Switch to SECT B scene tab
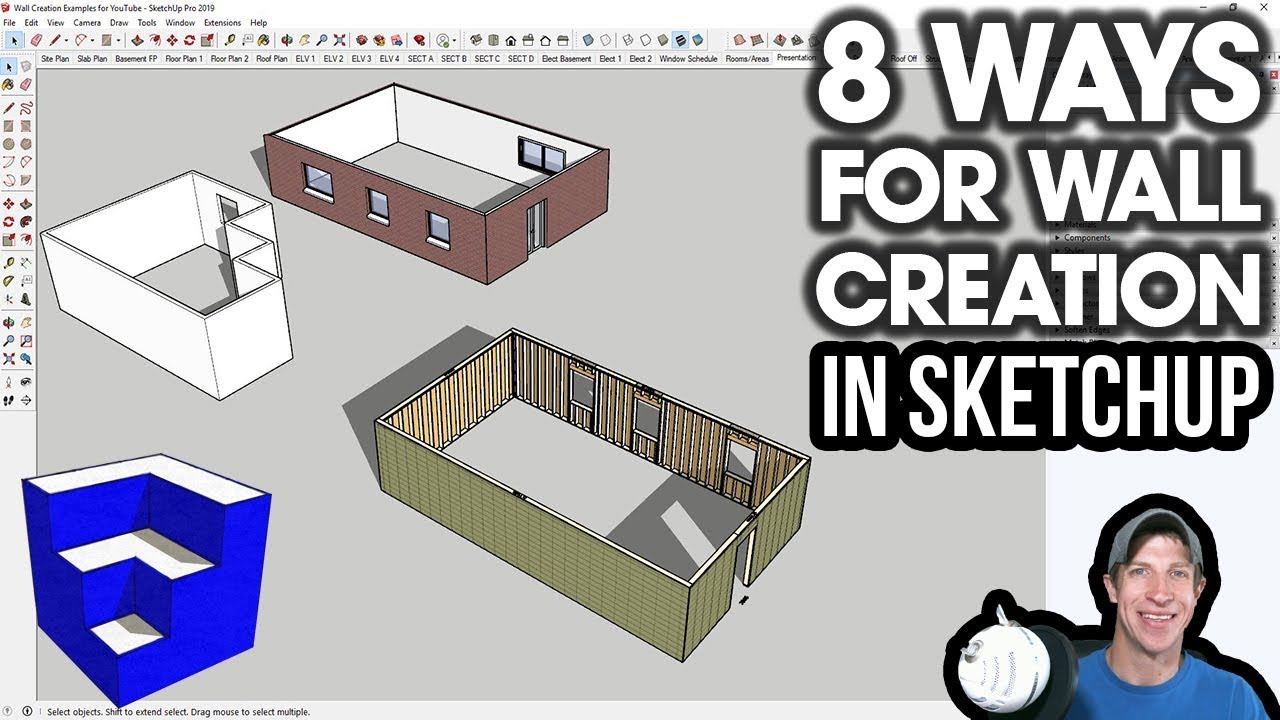Viewport: 1280px width, 720px height. pyautogui.click(x=454, y=59)
